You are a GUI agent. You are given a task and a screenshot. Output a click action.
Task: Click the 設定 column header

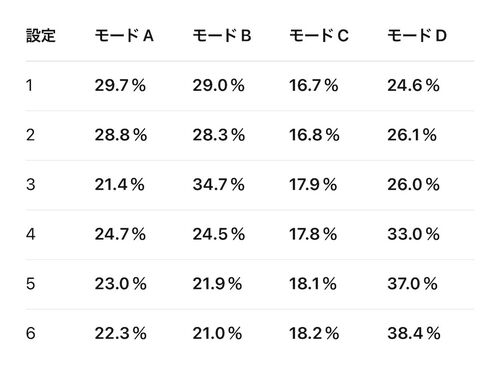(41, 36)
